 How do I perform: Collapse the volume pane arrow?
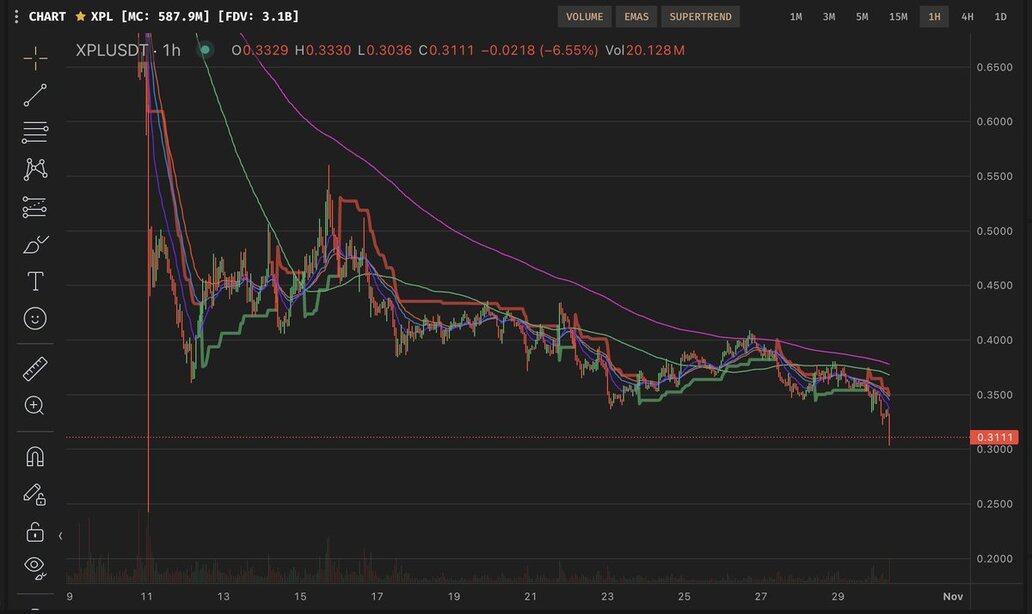click(61, 537)
